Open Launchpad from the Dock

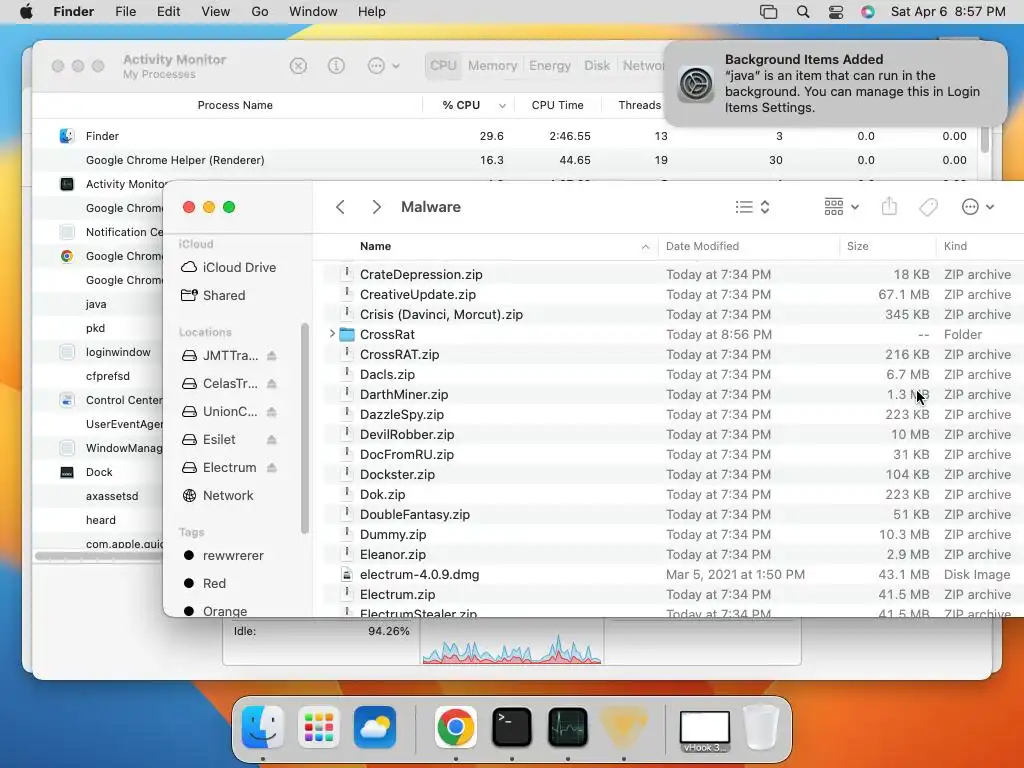(319, 727)
